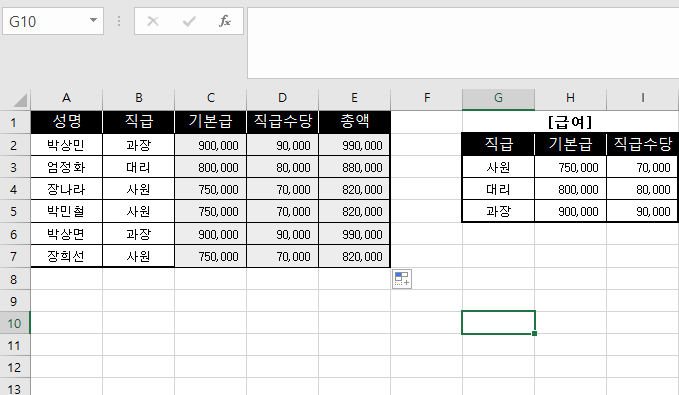This screenshot has width=679, height=395.
Task: Select column H header
Action: point(570,99)
